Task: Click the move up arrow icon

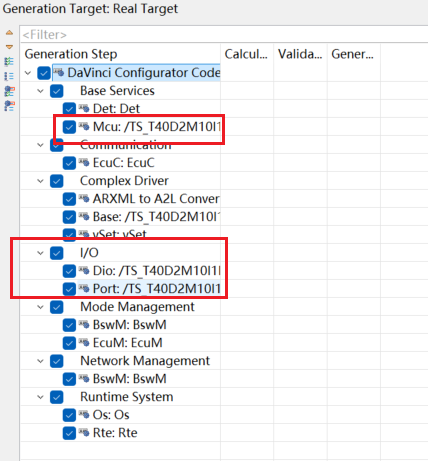Action: [x=9, y=33]
